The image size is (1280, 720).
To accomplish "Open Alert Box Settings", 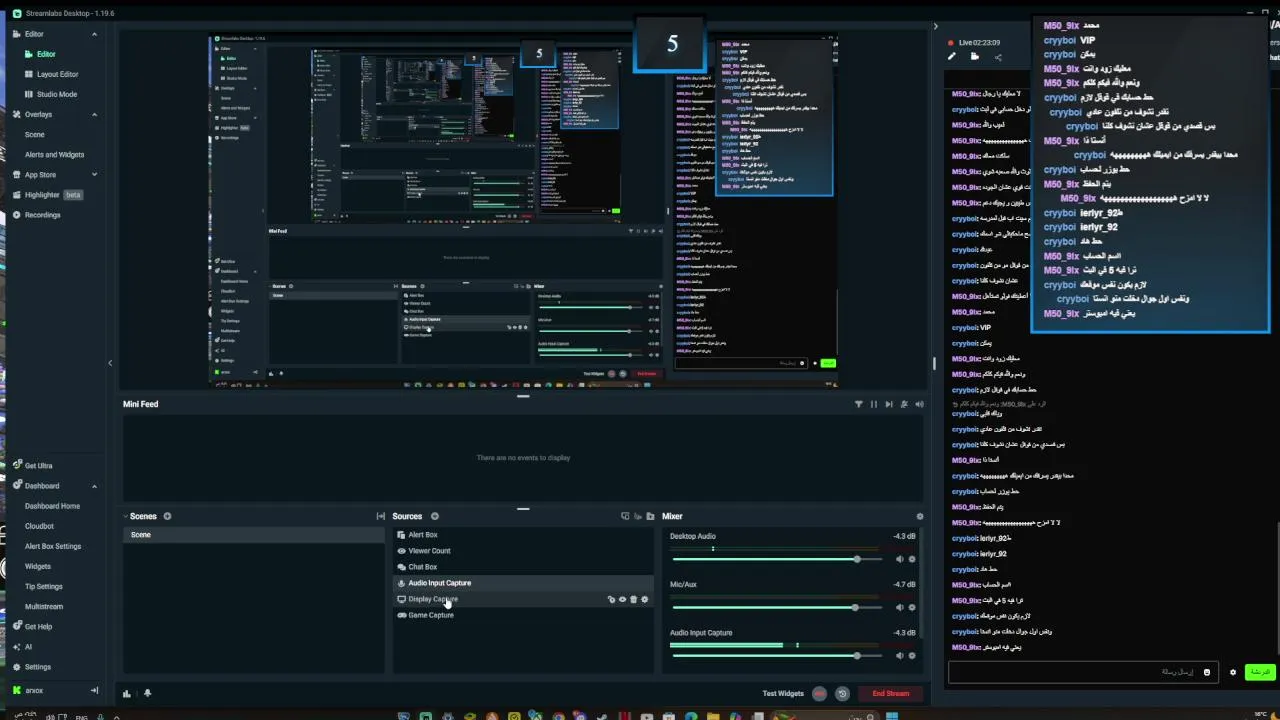I will pyautogui.click(x=53, y=546).
